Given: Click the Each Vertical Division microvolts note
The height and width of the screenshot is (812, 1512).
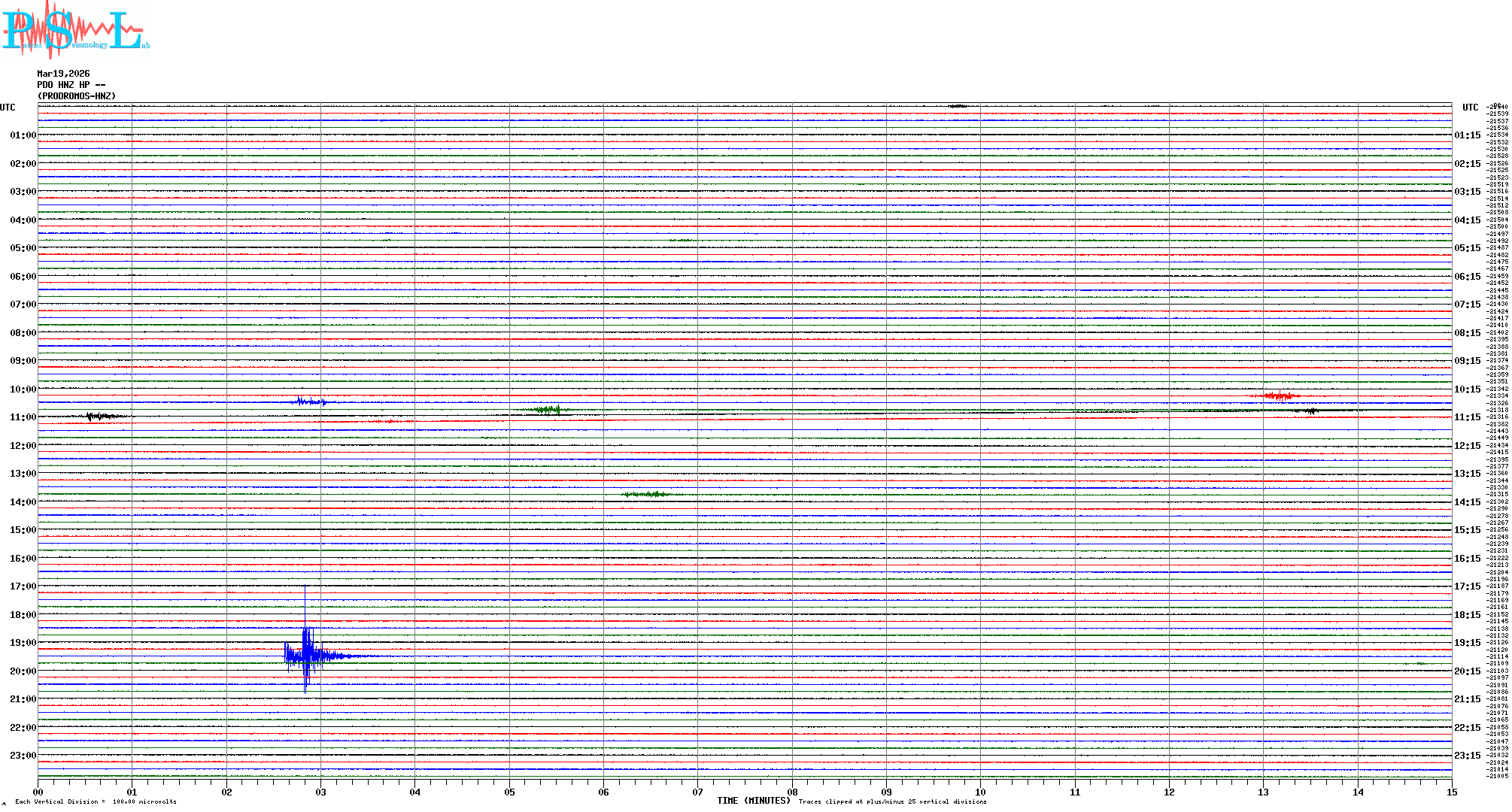Looking at the screenshot, I should (96, 801).
